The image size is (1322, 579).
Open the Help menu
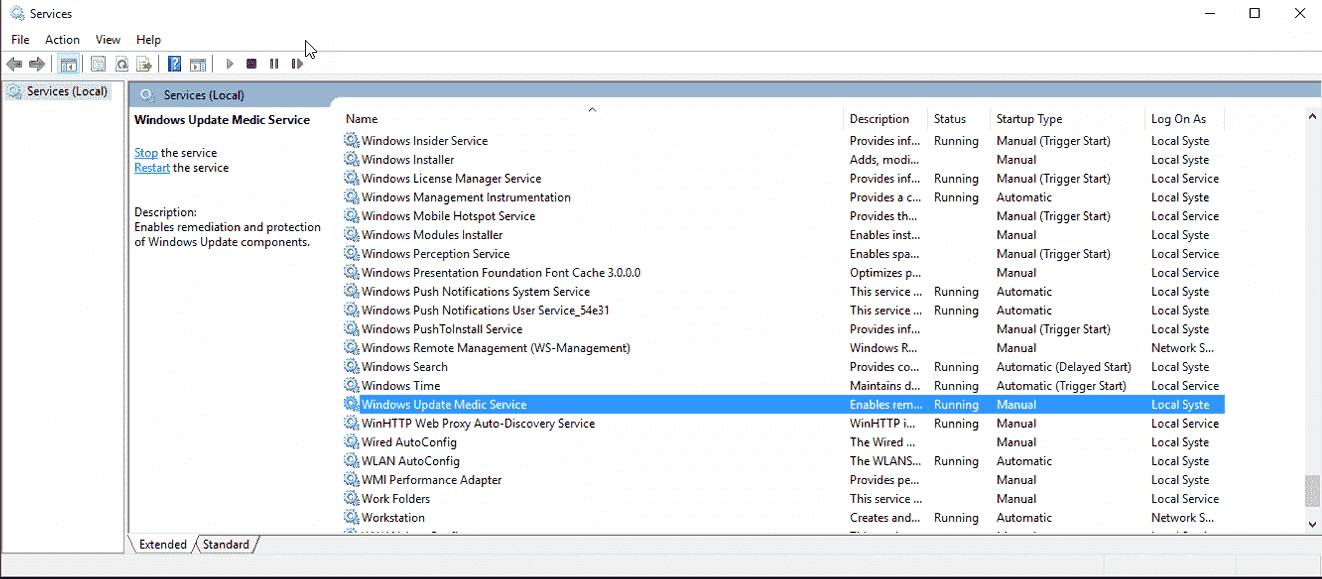149,40
